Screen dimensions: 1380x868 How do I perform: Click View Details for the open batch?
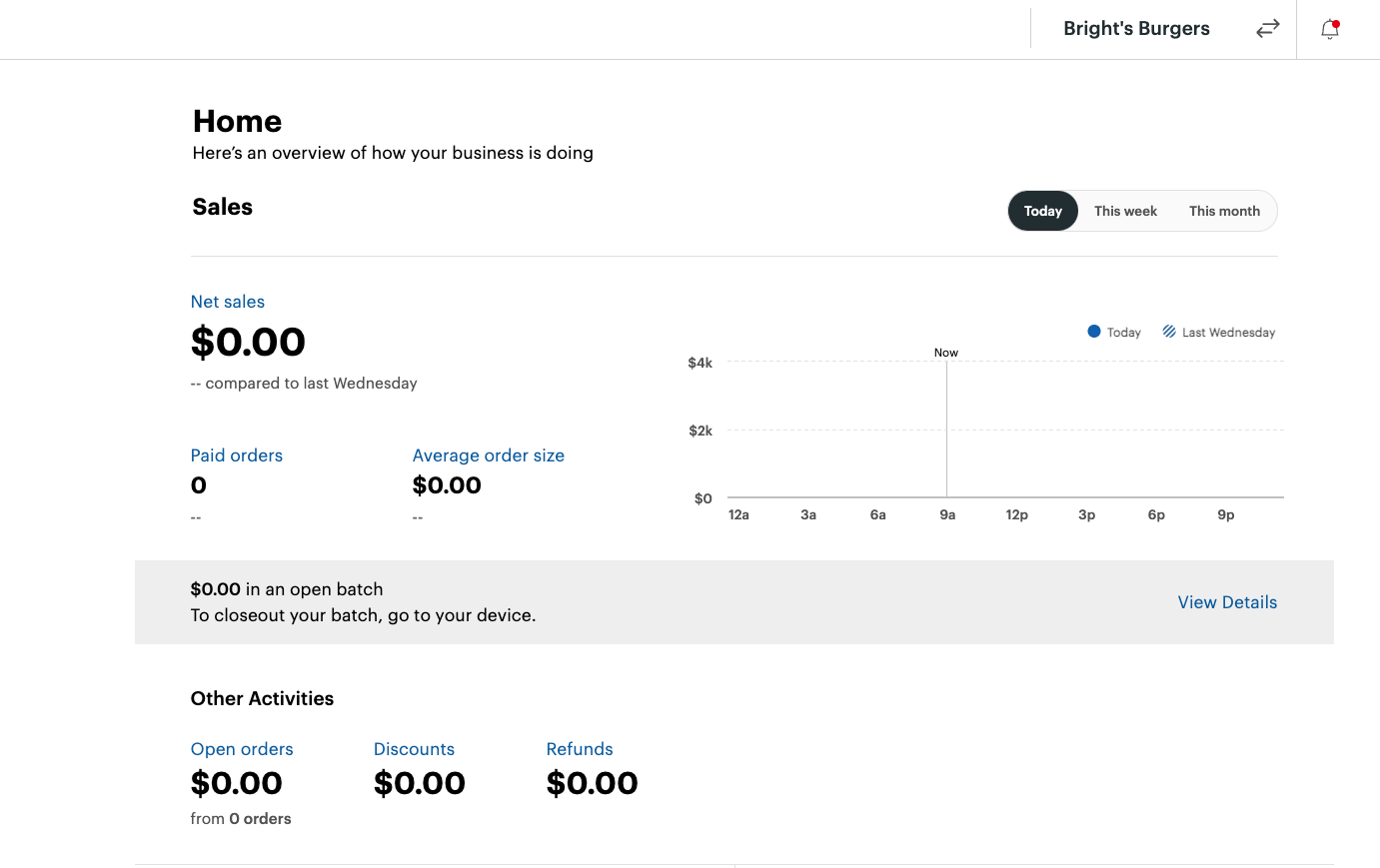pos(1227,601)
